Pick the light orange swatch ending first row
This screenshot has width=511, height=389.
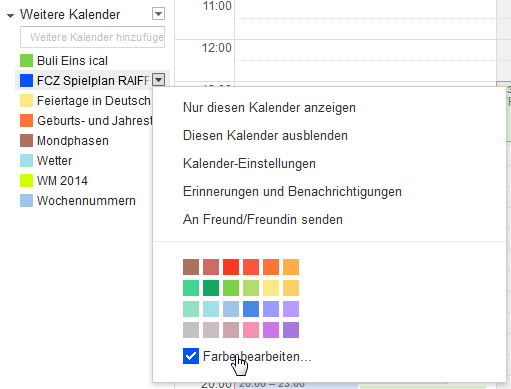point(291,267)
